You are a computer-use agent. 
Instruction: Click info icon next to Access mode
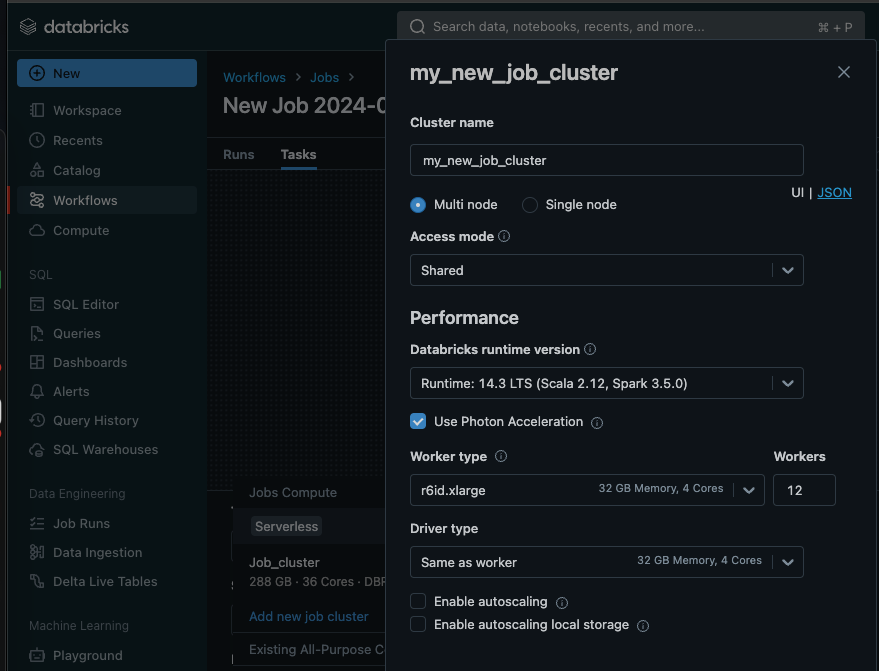click(504, 237)
